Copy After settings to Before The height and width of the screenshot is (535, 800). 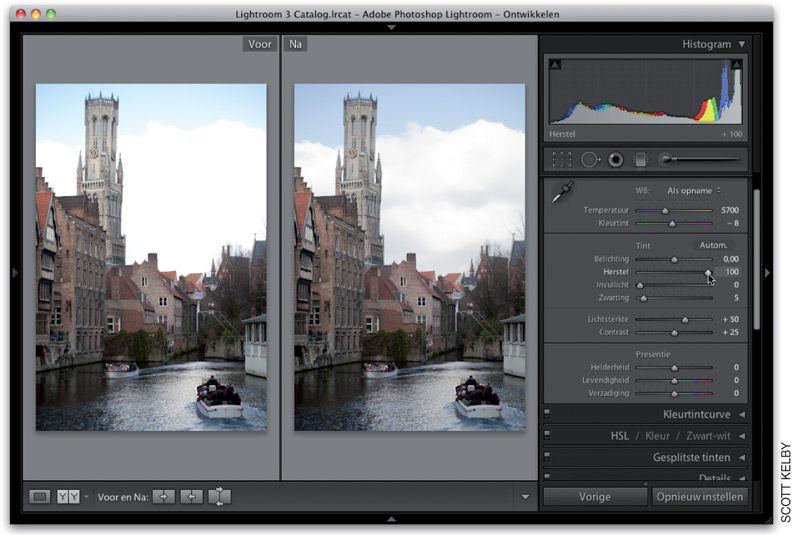(191, 496)
